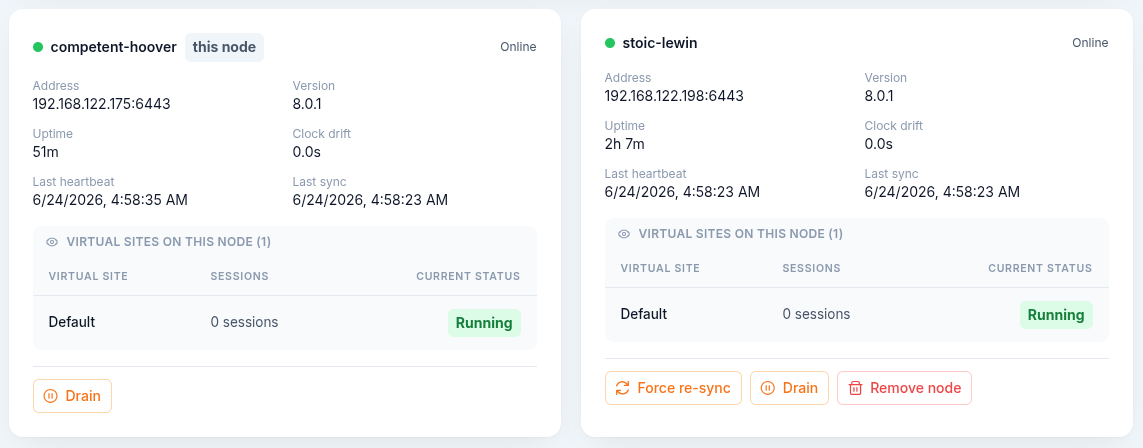Open the Default virtual site row on stoic-lewin
The height and width of the screenshot is (448, 1143).
point(857,315)
